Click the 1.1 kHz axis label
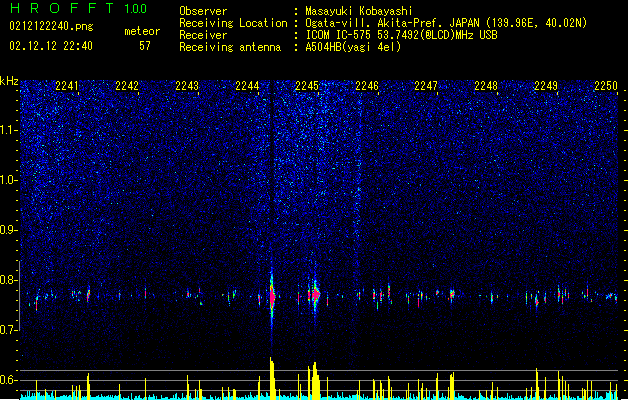The width and height of the screenshot is (629, 400). 9,131
